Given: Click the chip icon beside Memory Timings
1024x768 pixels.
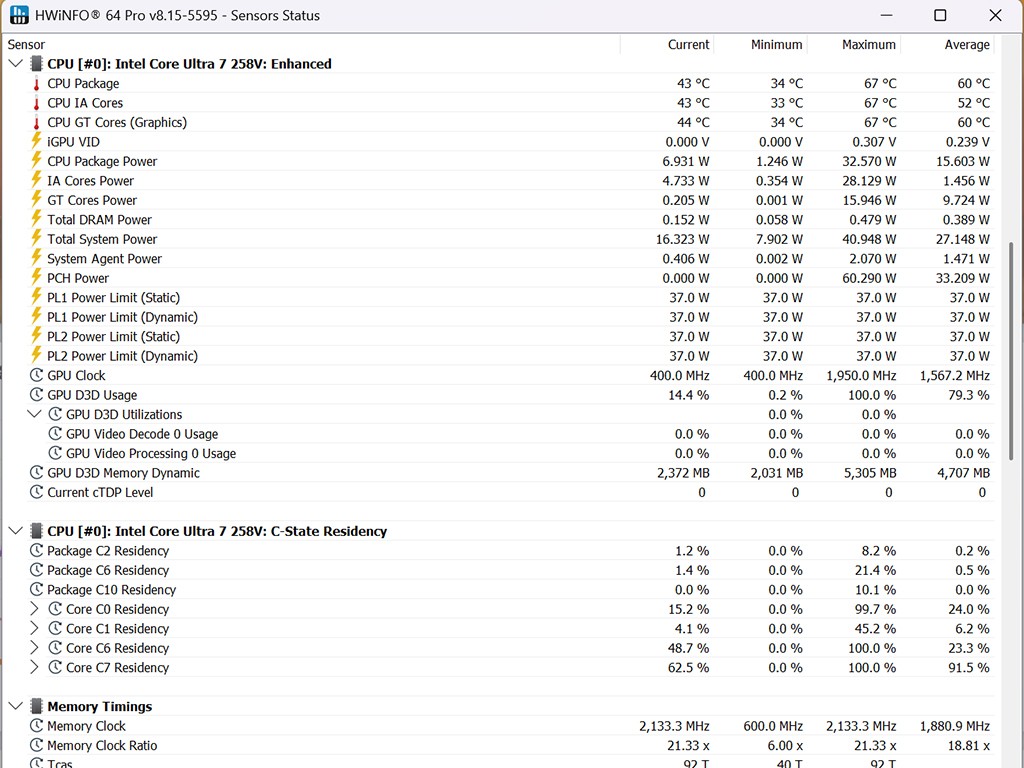Looking at the screenshot, I should (x=37, y=707).
